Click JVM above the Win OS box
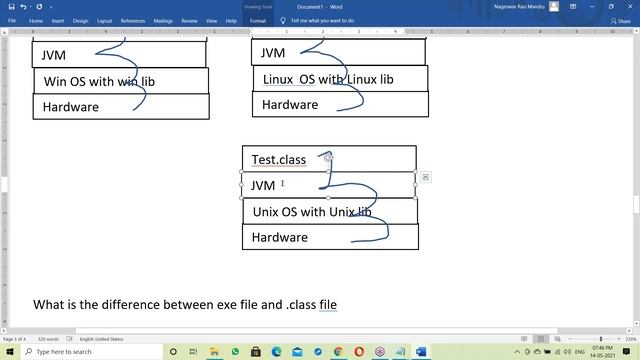 pyautogui.click(x=53, y=55)
